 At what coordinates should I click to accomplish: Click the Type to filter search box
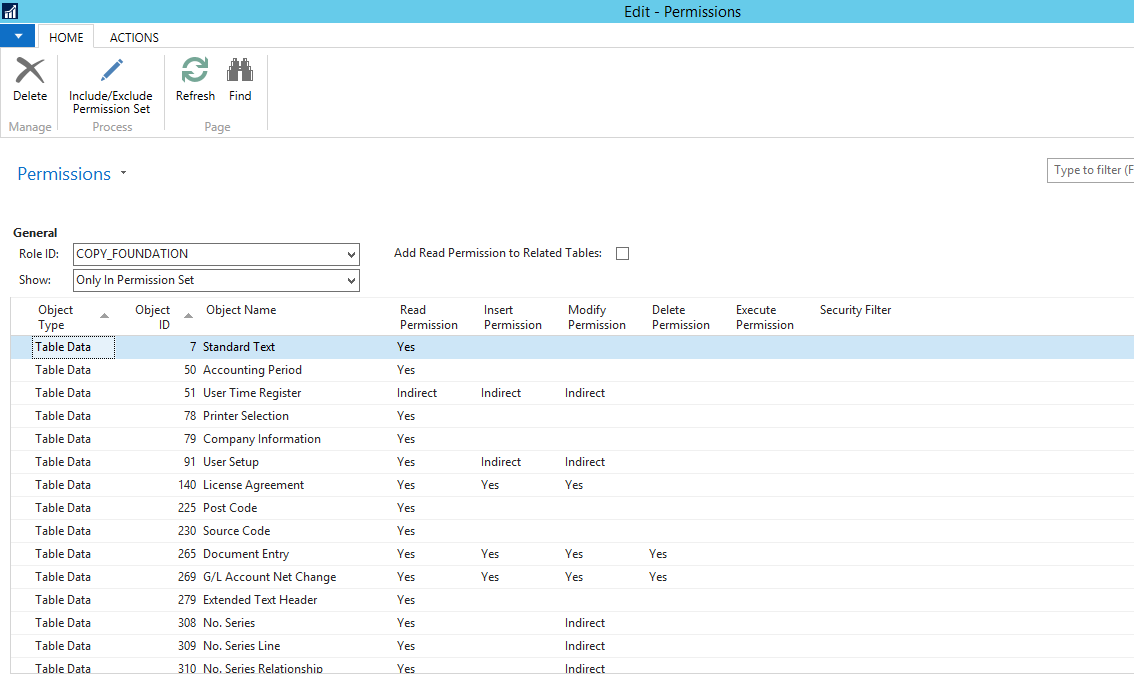(x=1091, y=171)
